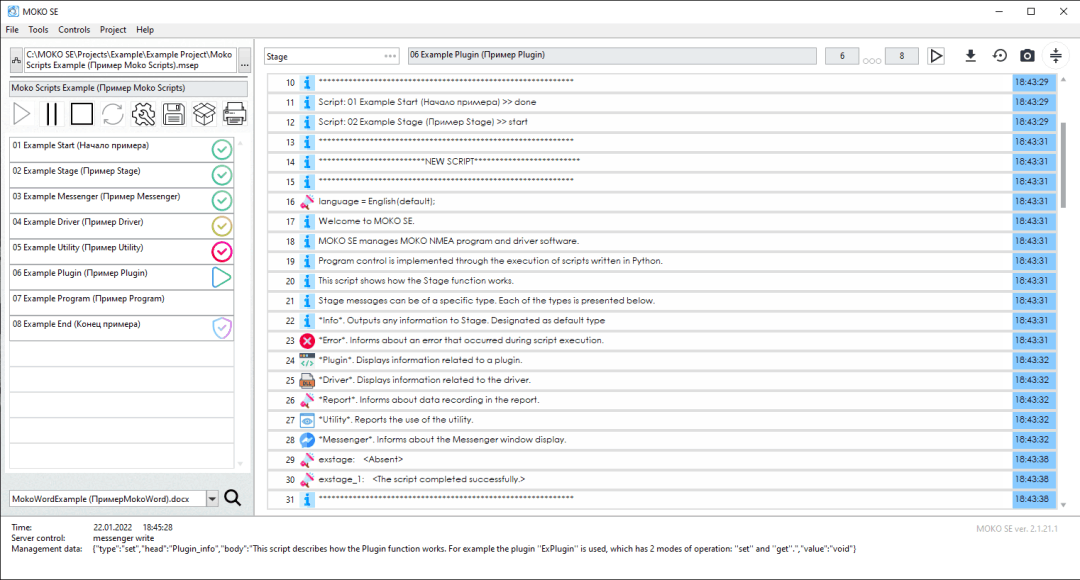Viewport: 1080px width, 580px height.
Task: Search the document with the magnifier icon
Action: click(x=233, y=498)
